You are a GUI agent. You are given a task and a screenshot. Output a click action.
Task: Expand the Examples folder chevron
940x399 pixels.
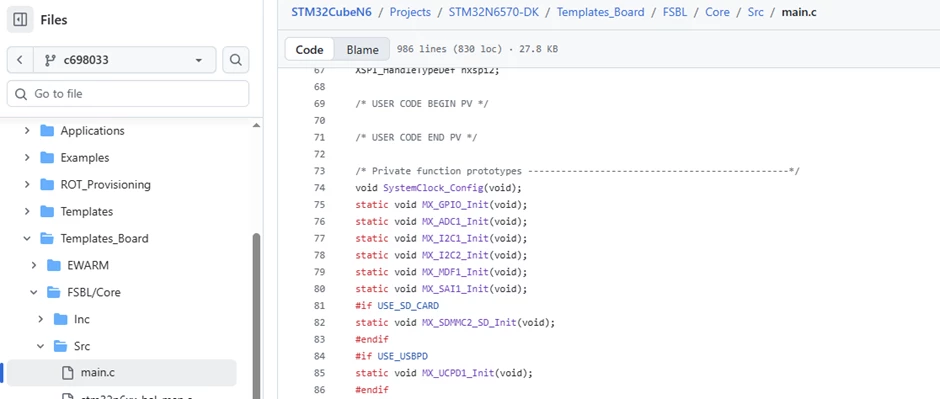point(27,158)
